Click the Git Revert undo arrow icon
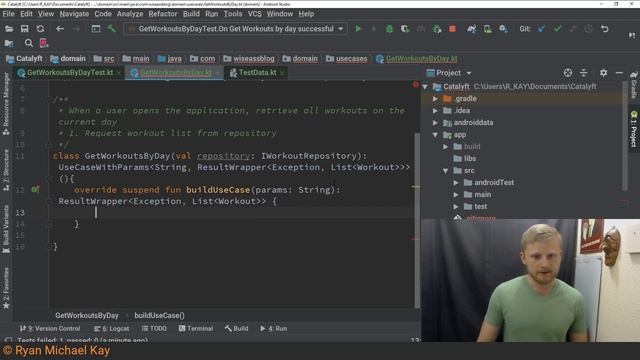Screen dimensions: 640x360 tap(604, 29)
